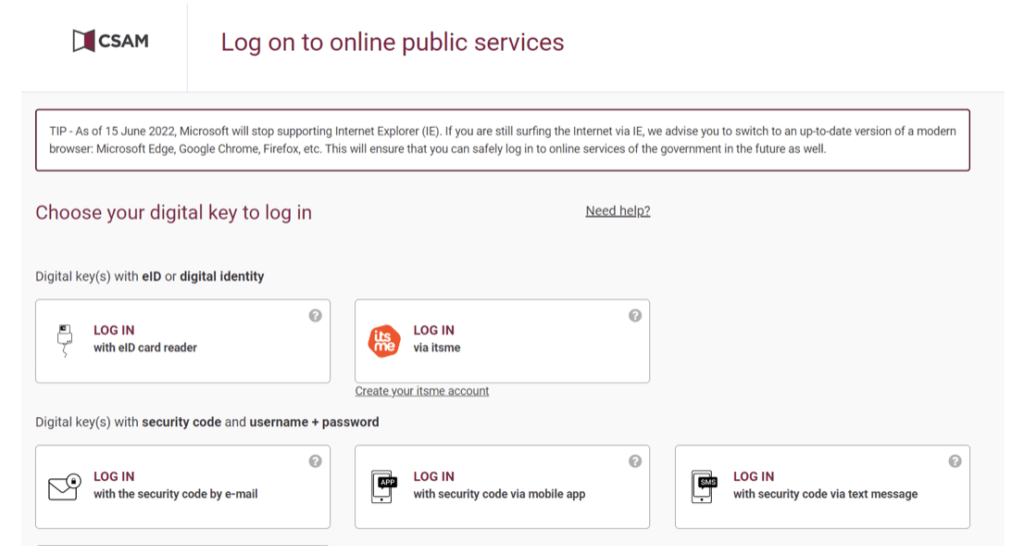Show help for mobile app security code
This screenshot has width=1024, height=556.
tap(635, 461)
